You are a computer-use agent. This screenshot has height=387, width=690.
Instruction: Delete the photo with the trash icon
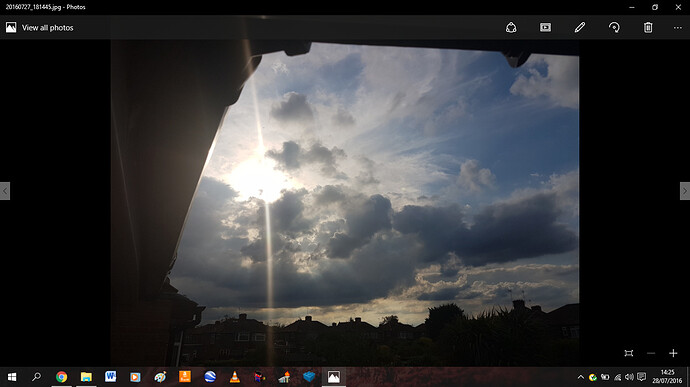648,27
